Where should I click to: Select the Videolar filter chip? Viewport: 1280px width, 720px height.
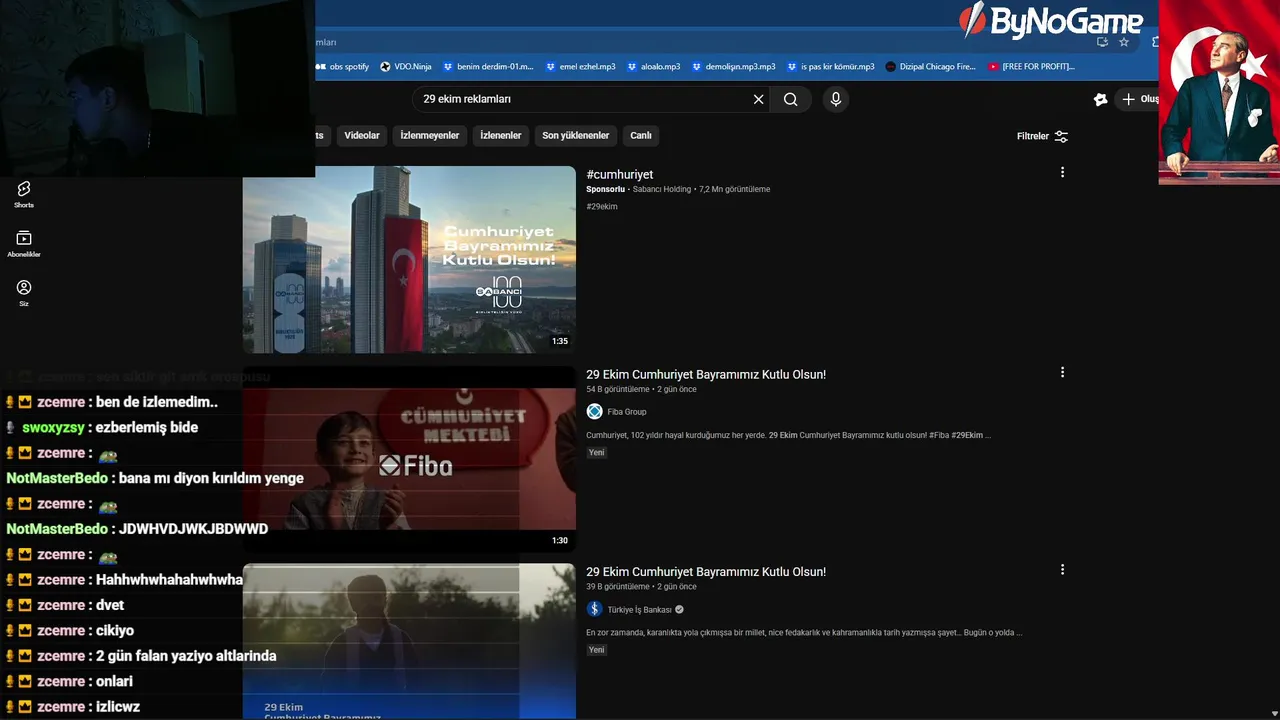(x=362, y=136)
